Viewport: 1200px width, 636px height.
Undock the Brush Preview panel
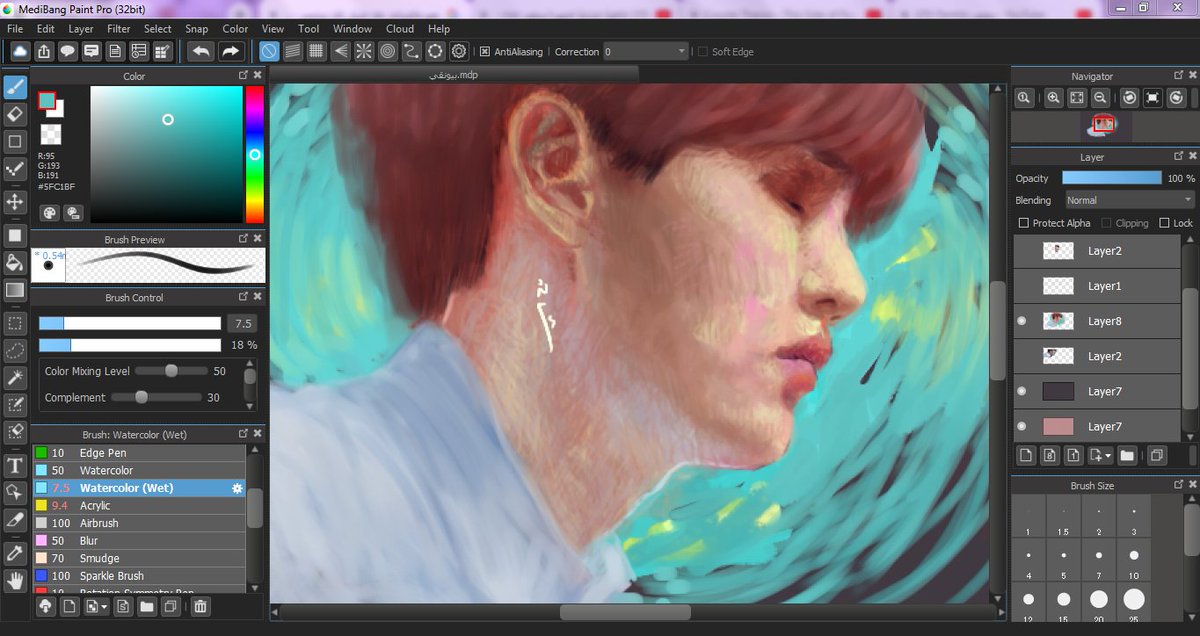pyautogui.click(x=243, y=239)
